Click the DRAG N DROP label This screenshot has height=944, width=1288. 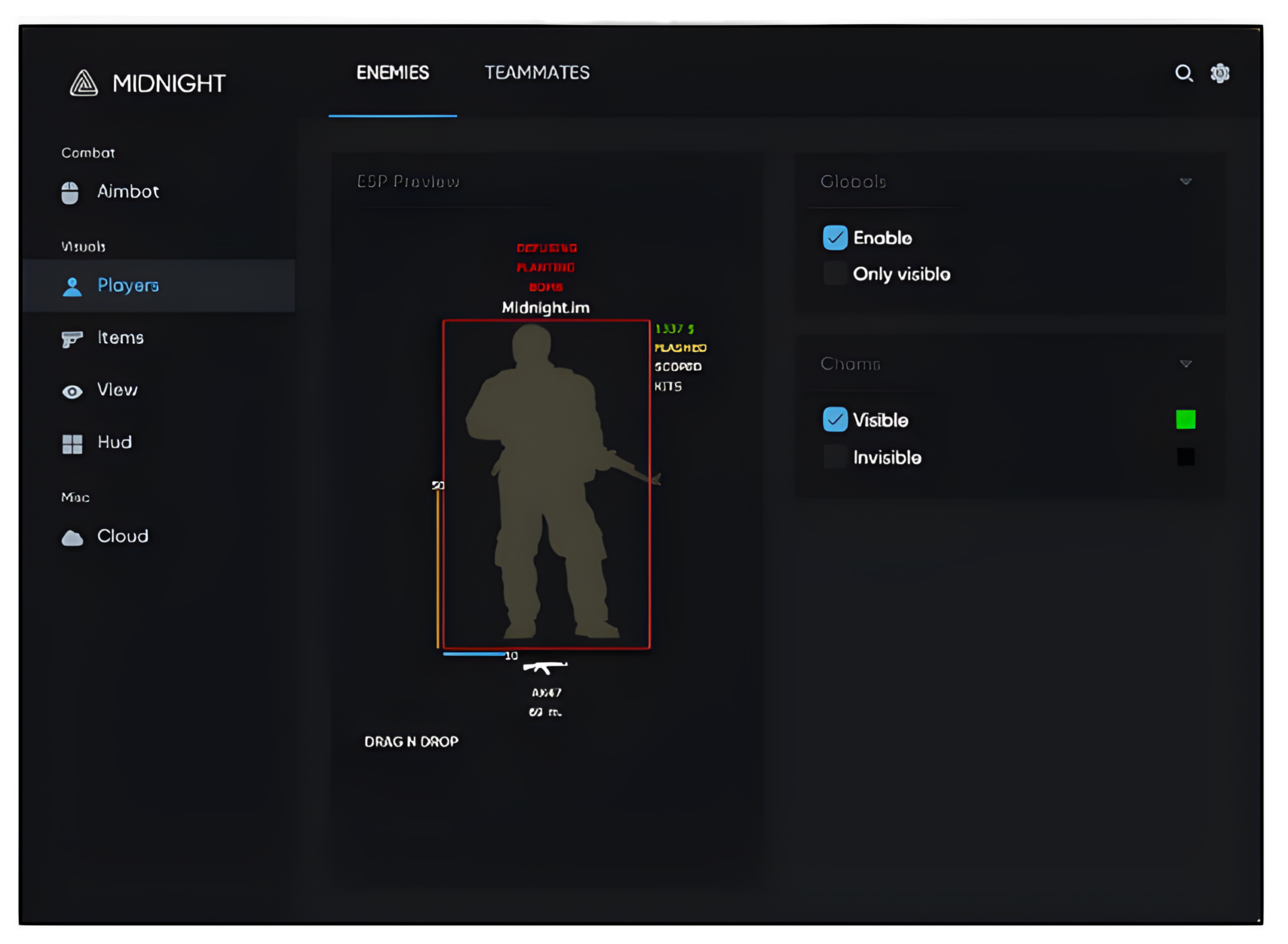point(412,741)
